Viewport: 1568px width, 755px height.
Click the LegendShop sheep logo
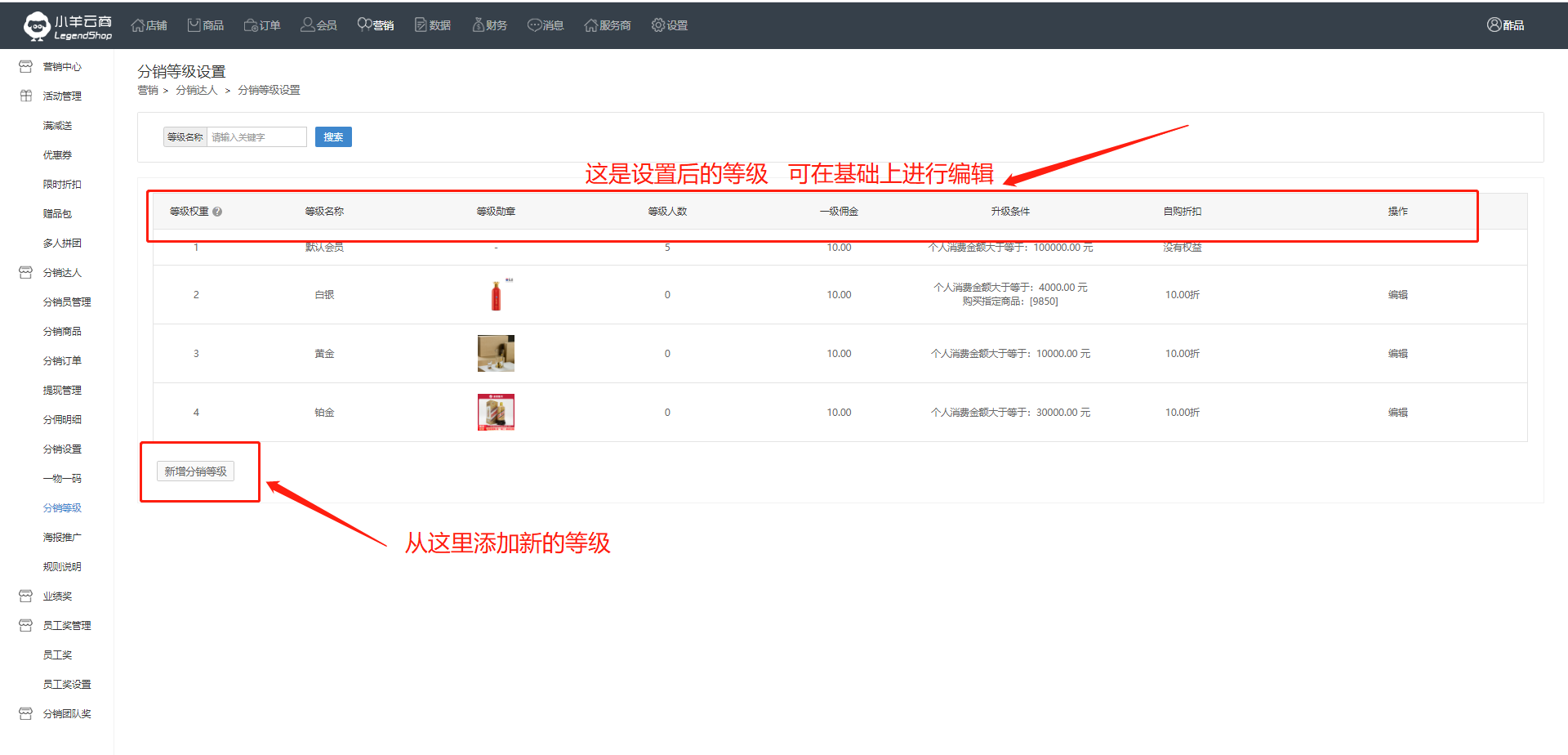[37, 26]
